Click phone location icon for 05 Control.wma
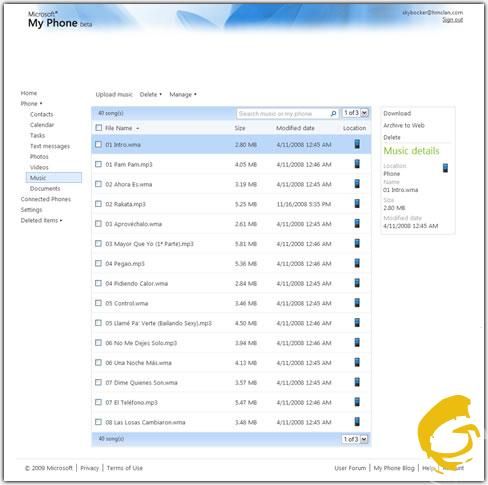 [357, 303]
